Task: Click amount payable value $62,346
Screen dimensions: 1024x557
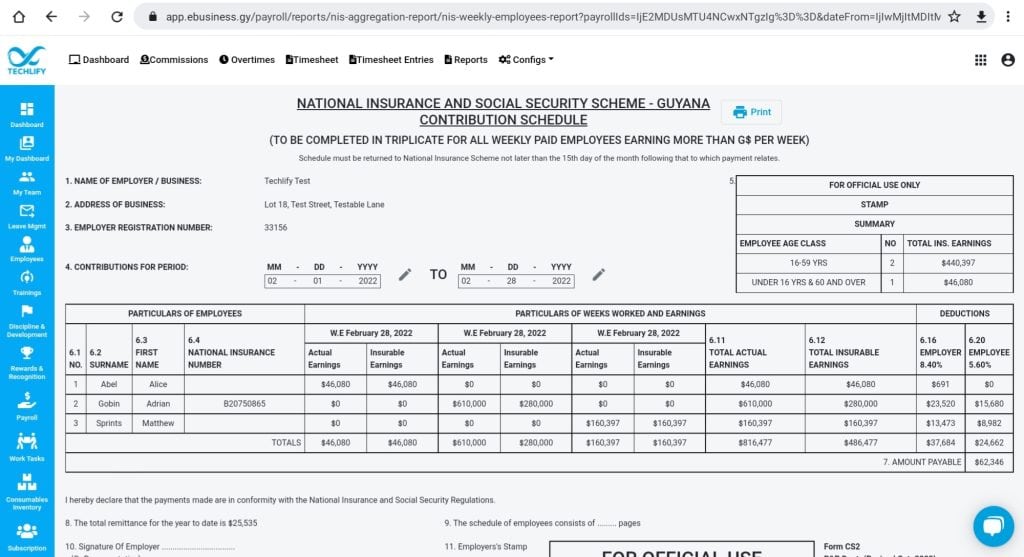Action: click(x=989, y=462)
